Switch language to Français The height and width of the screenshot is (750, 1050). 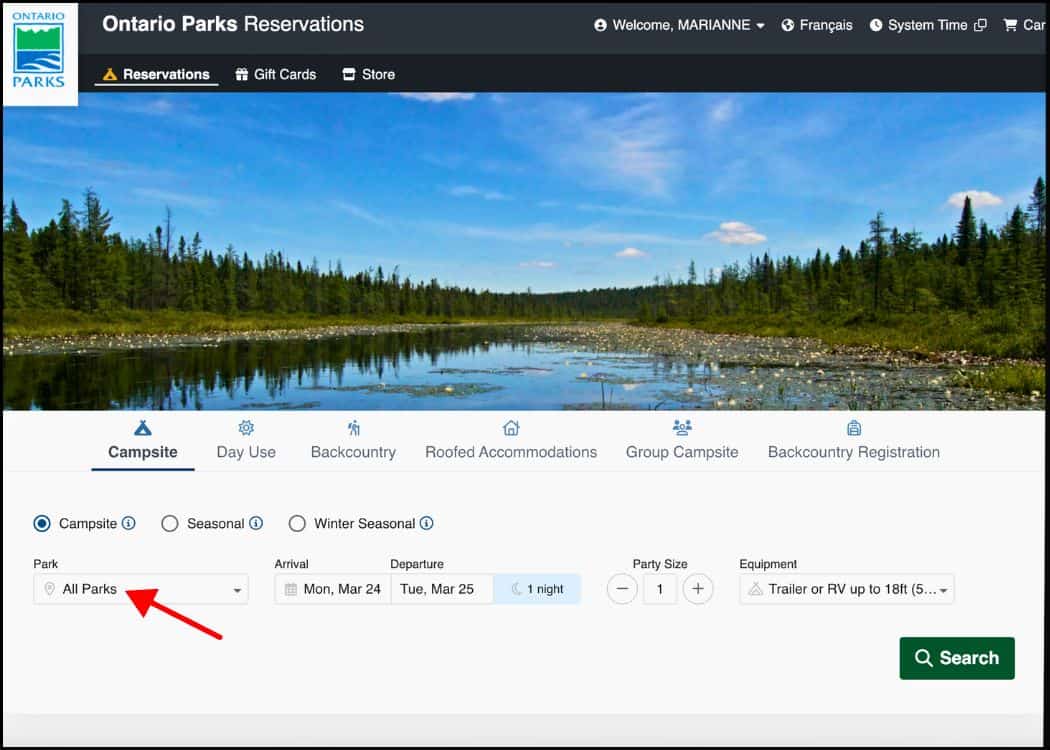point(817,25)
